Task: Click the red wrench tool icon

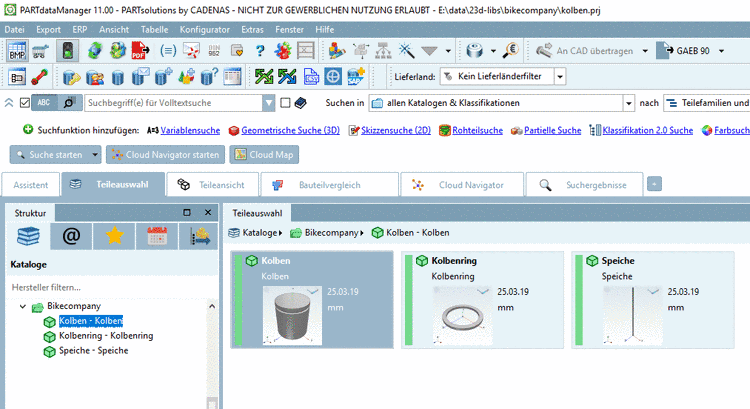Action: point(40,77)
